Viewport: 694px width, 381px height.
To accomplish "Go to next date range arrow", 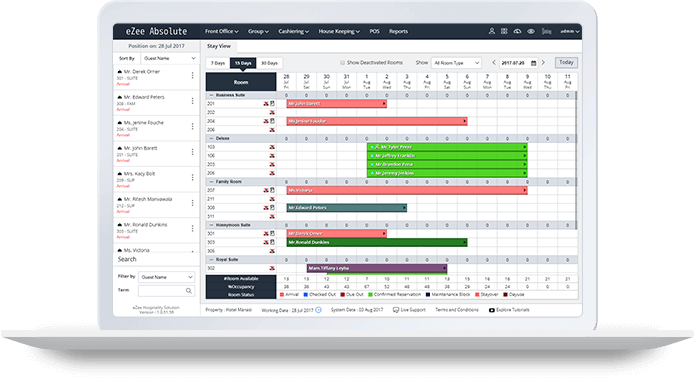I will point(544,63).
